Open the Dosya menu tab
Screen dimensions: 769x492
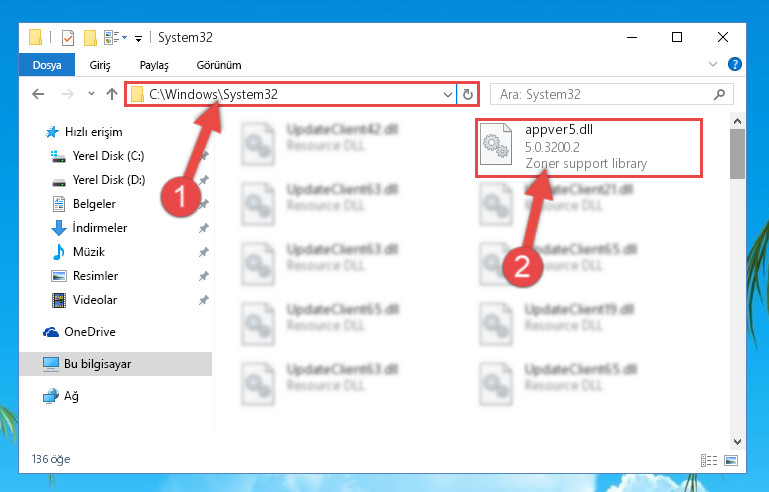47,65
